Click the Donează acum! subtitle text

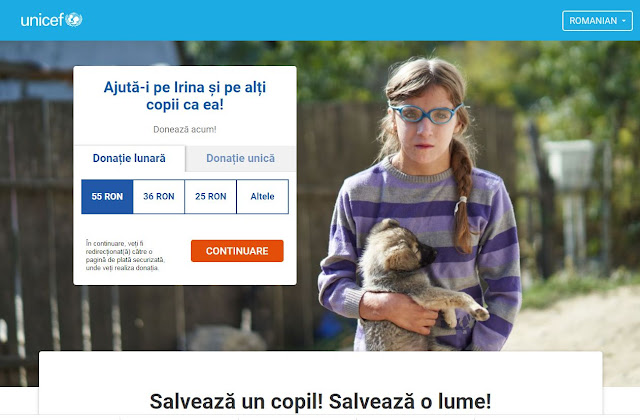[x=185, y=129]
